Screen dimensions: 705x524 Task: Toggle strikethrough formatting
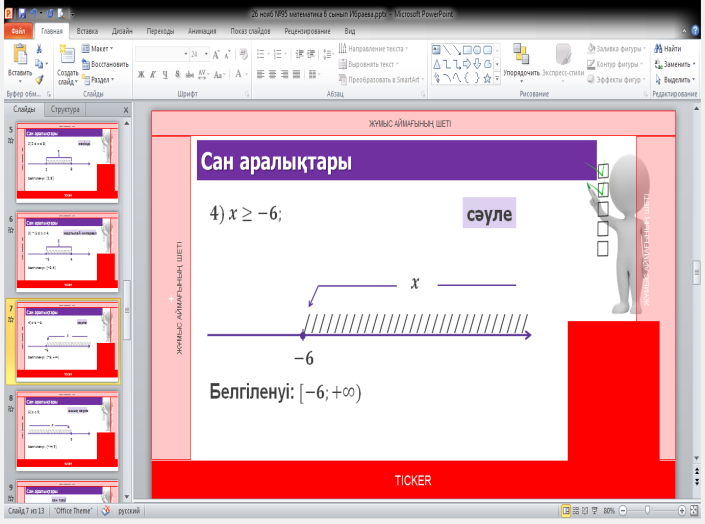pyautogui.click(x=189, y=74)
